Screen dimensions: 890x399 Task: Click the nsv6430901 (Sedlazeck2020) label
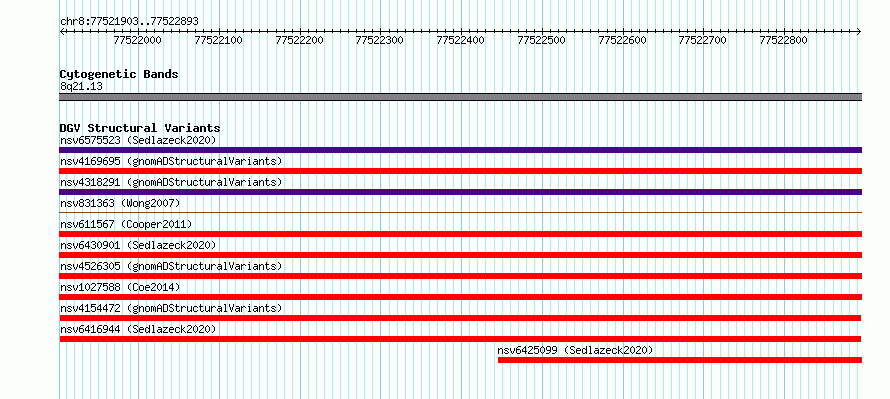click(x=138, y=245)
